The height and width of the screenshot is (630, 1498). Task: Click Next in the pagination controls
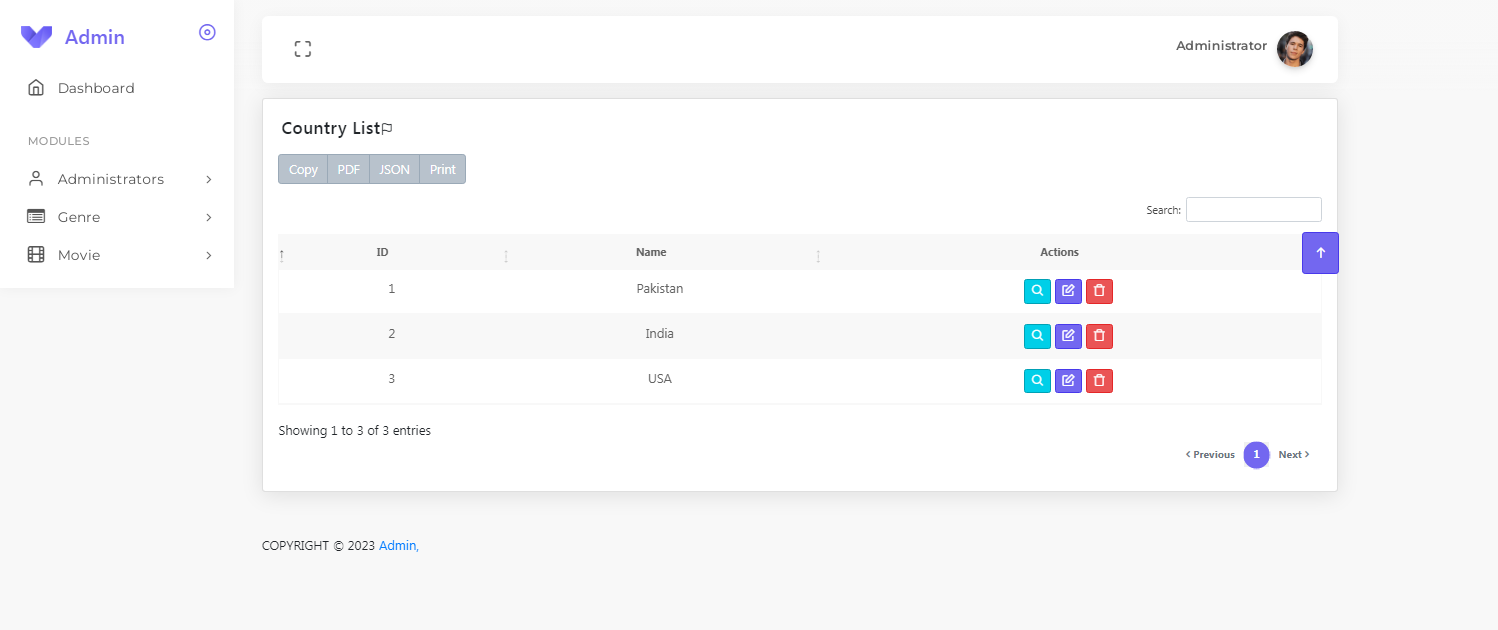point(1292,454)
